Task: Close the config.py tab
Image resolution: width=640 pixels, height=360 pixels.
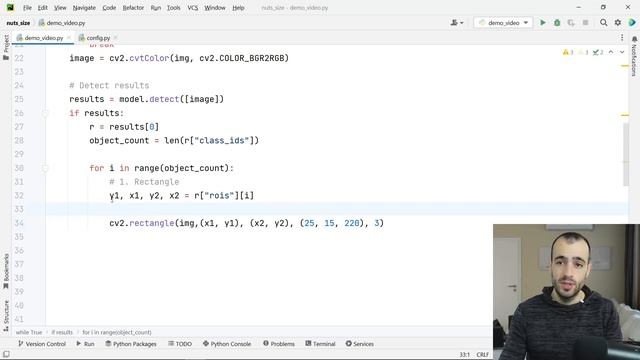Action: coord(116,38)
